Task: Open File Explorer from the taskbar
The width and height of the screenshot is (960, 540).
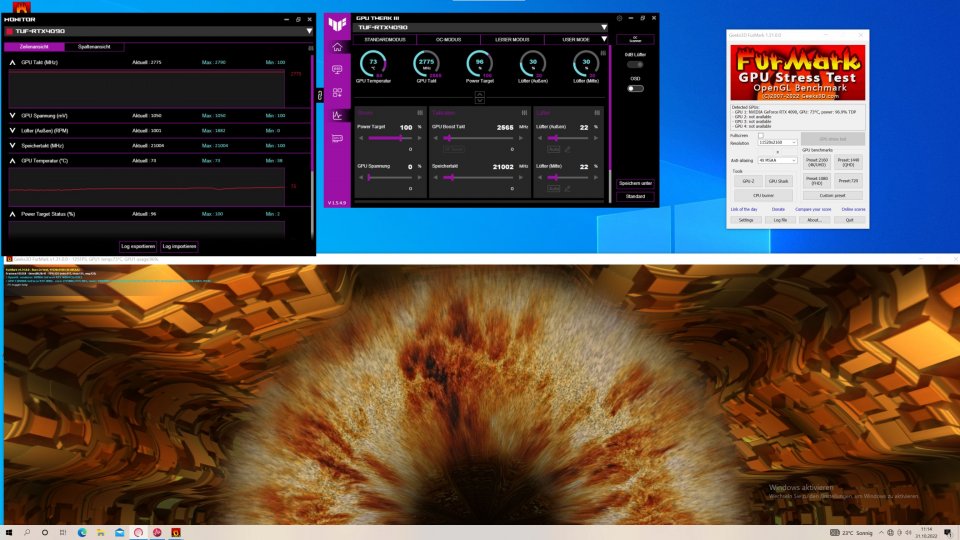Action: pos(100,533)
